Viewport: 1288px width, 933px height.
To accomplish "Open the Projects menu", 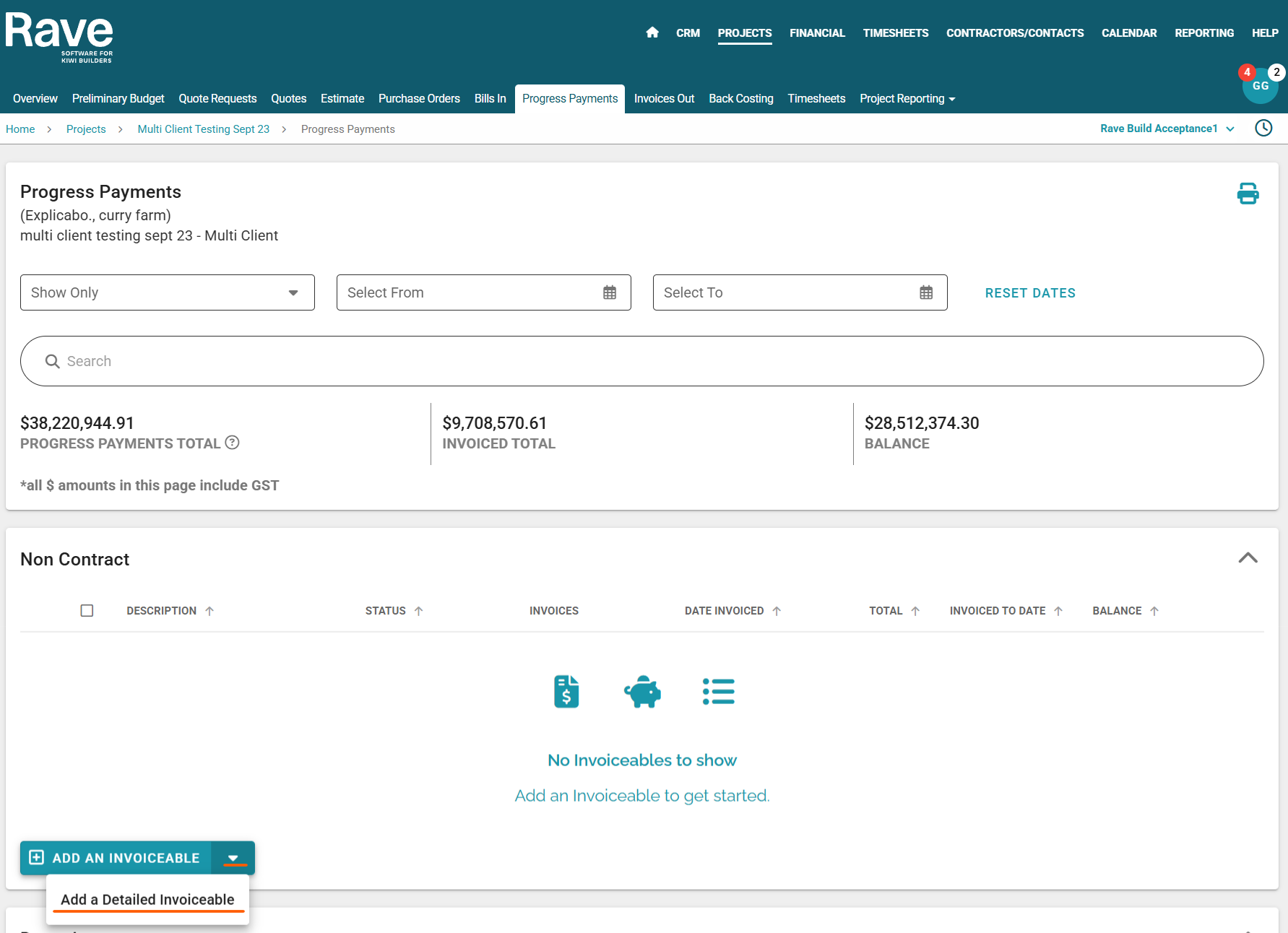I will (745, 33).
